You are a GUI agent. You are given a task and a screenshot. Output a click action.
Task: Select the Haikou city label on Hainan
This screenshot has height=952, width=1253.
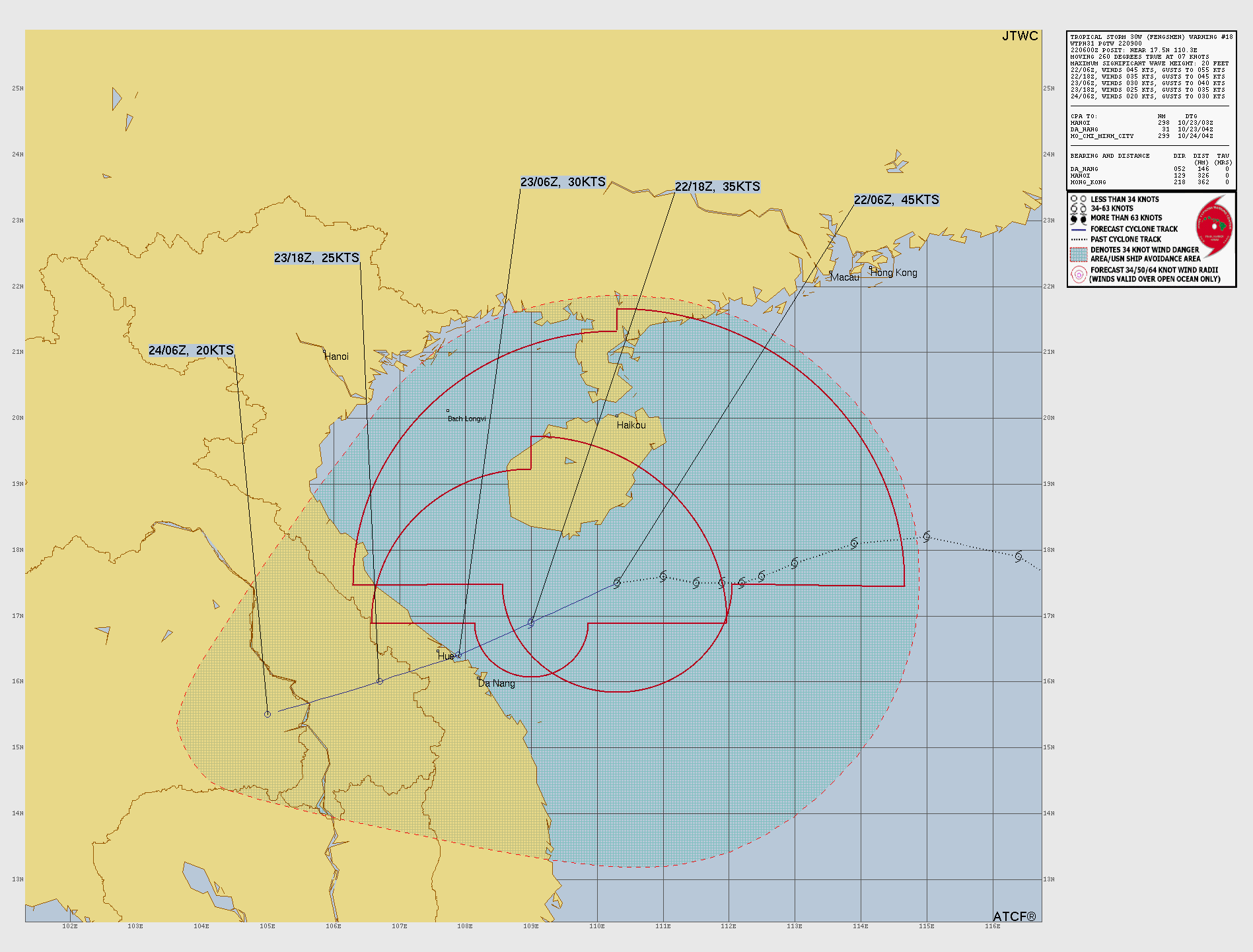(x=631, y=425)
